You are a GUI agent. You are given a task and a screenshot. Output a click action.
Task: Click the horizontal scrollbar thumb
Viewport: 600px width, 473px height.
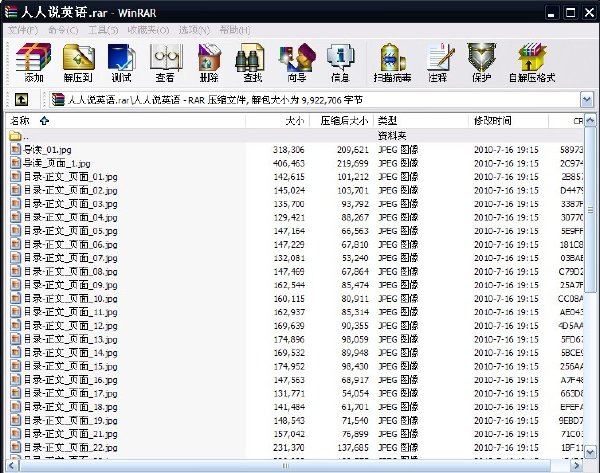pyautogui.click(x=285, y=466)
